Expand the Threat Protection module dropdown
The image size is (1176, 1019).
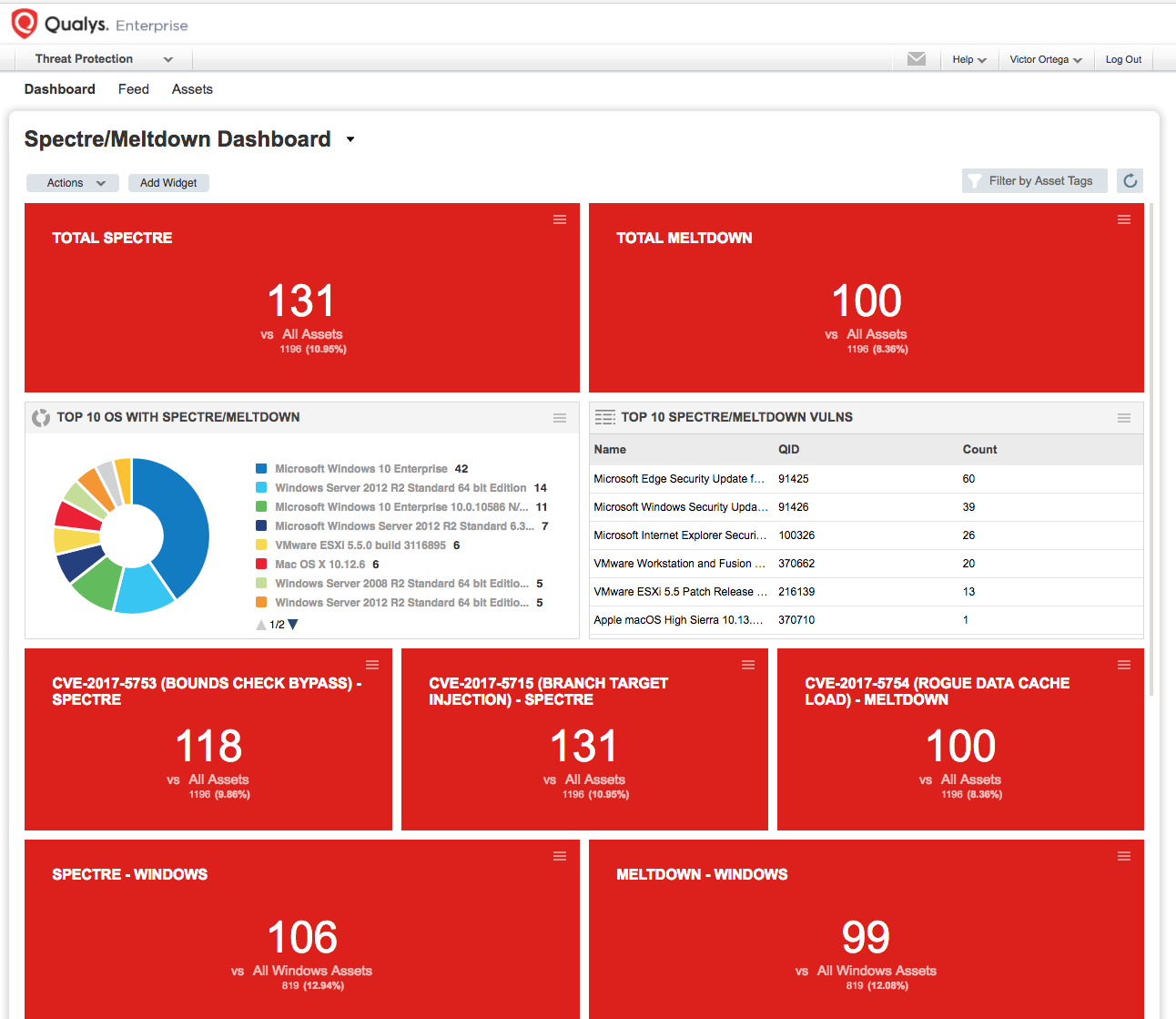click(x=104, y=59)
